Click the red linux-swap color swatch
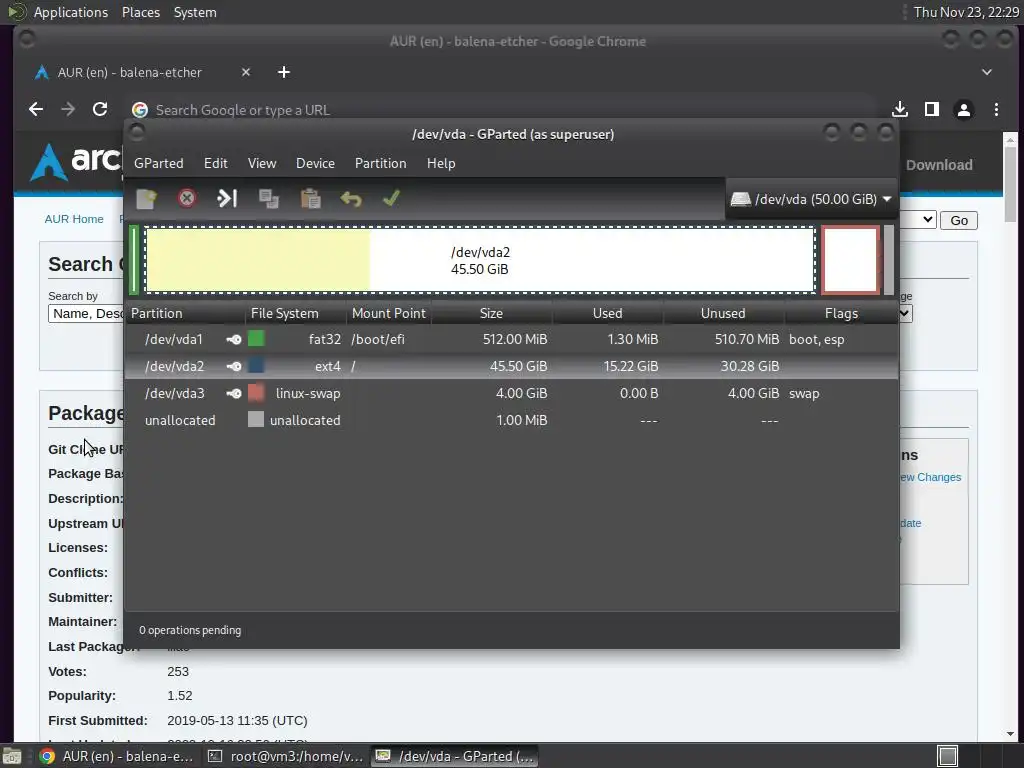The image size is (1024, 768). tap(256, 392)
